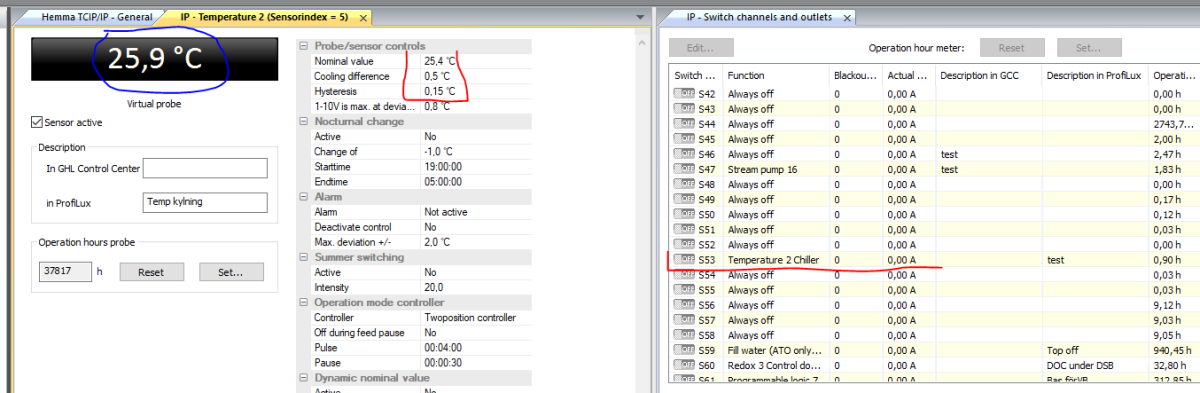
Task: Toggle the OFF switch icon for S54
Action: [x=684, y=274]
